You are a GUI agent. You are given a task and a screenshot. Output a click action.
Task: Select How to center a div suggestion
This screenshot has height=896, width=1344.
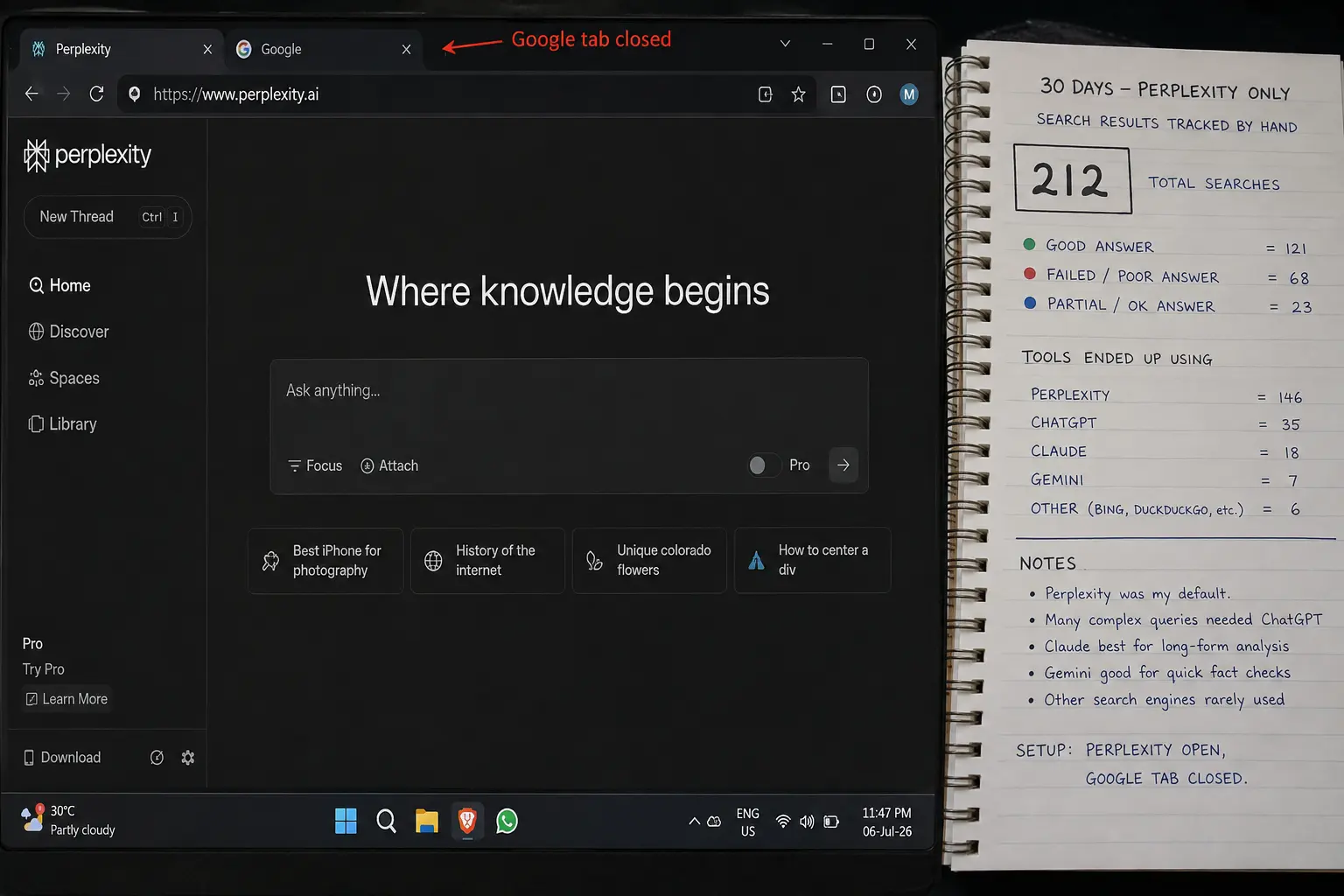(x=812, y=560)
